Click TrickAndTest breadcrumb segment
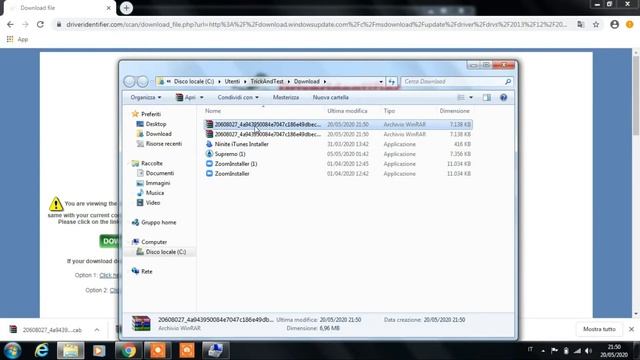Image resolution: width=640 pixels, height=360 pixels. point(267,82)
